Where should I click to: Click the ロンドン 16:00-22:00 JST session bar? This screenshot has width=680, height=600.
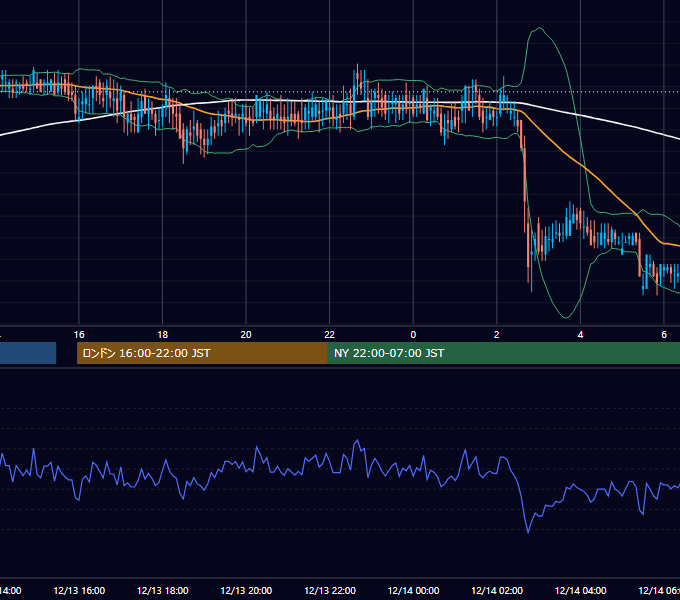[x=202, y=353]
